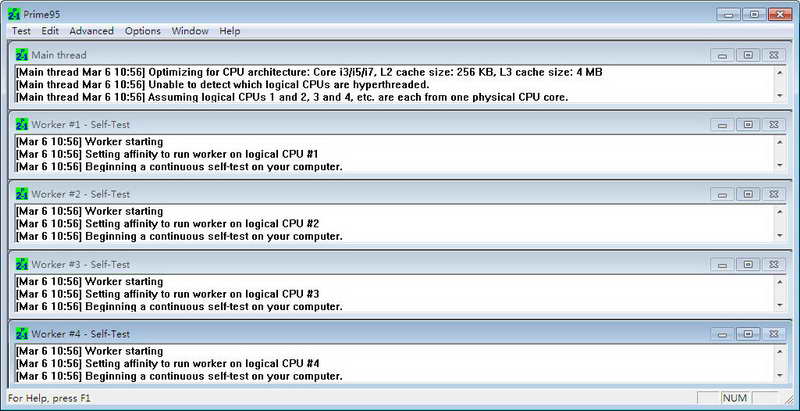Viewport: 800px width, 411px height.
Task: Open the Edit menu
Action: [50, 31]
